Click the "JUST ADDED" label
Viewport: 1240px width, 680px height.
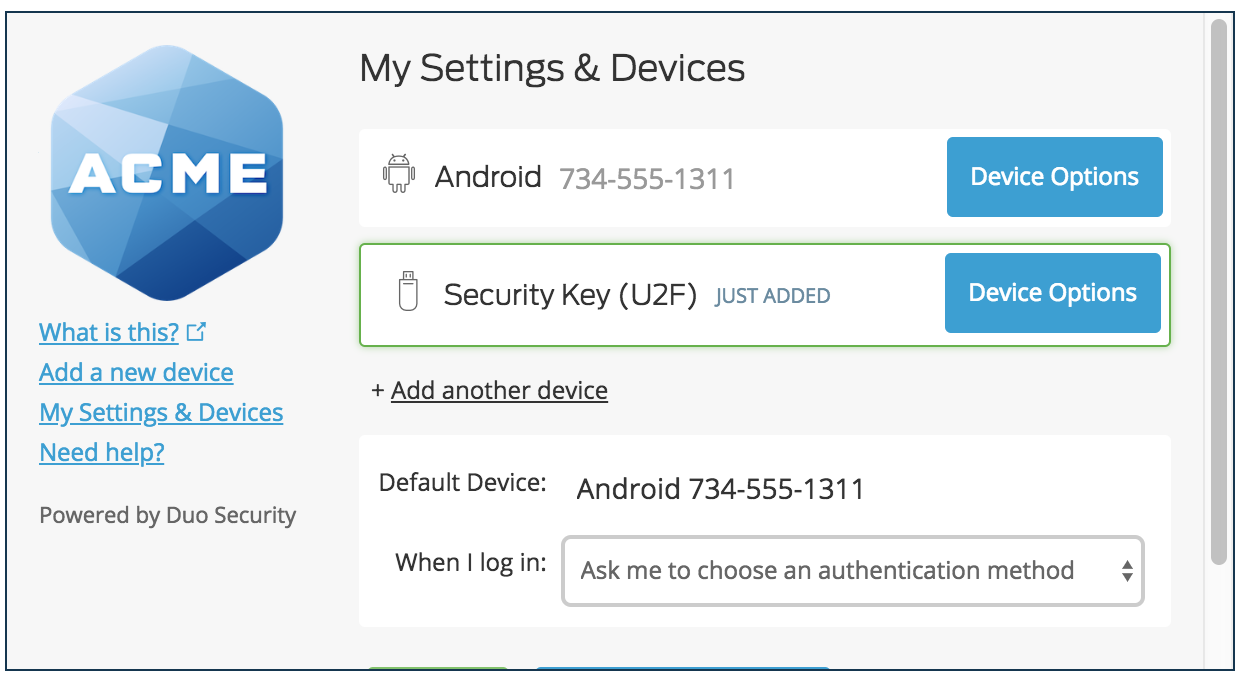pyautogui.click(x=772, y=296)
